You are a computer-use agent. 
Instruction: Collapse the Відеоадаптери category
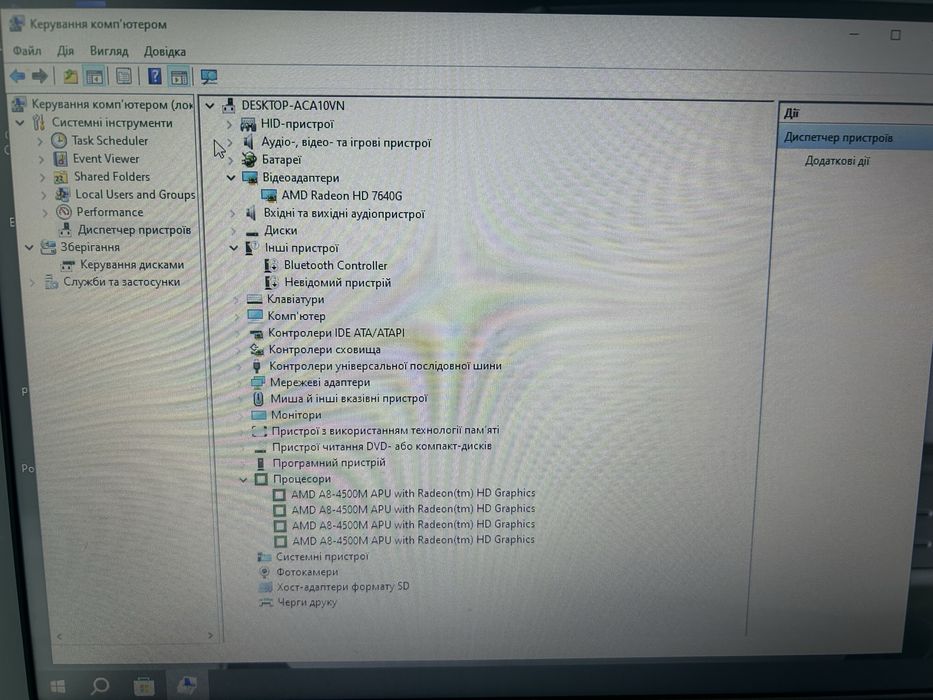tap(231, 178)
